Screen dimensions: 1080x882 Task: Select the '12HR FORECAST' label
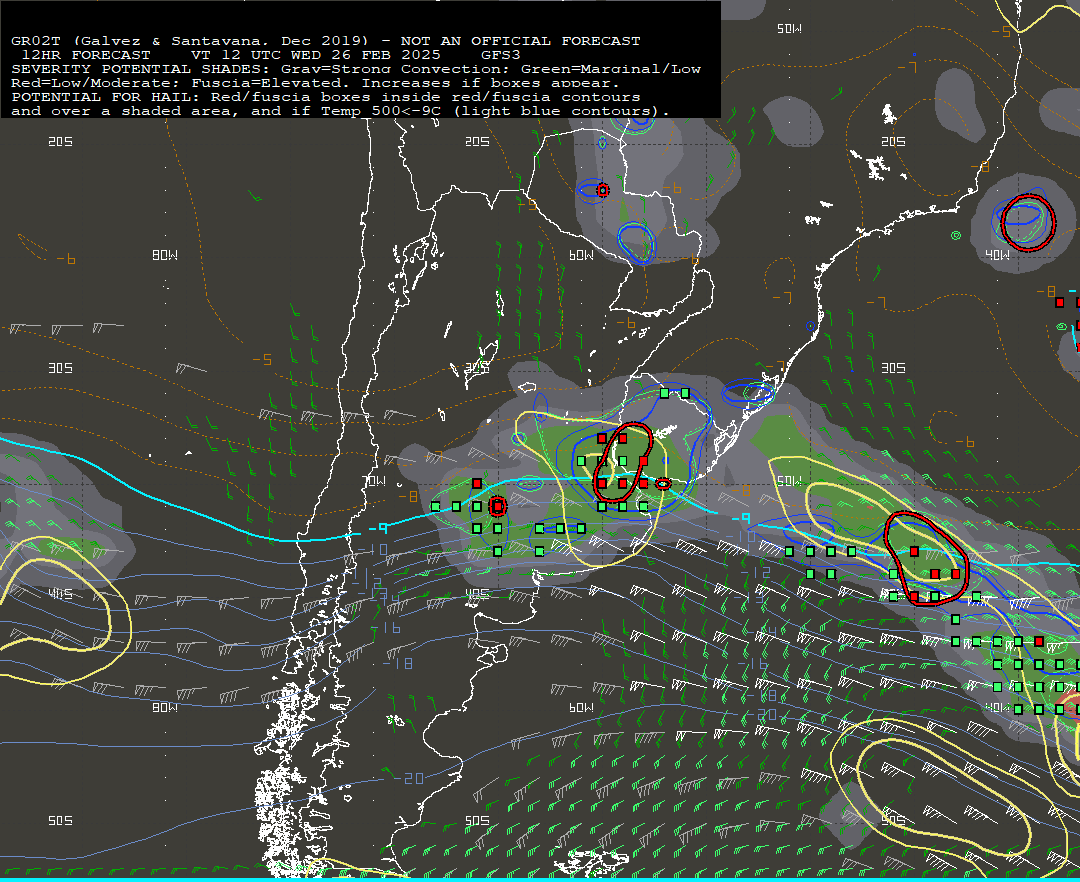[86, 55]
